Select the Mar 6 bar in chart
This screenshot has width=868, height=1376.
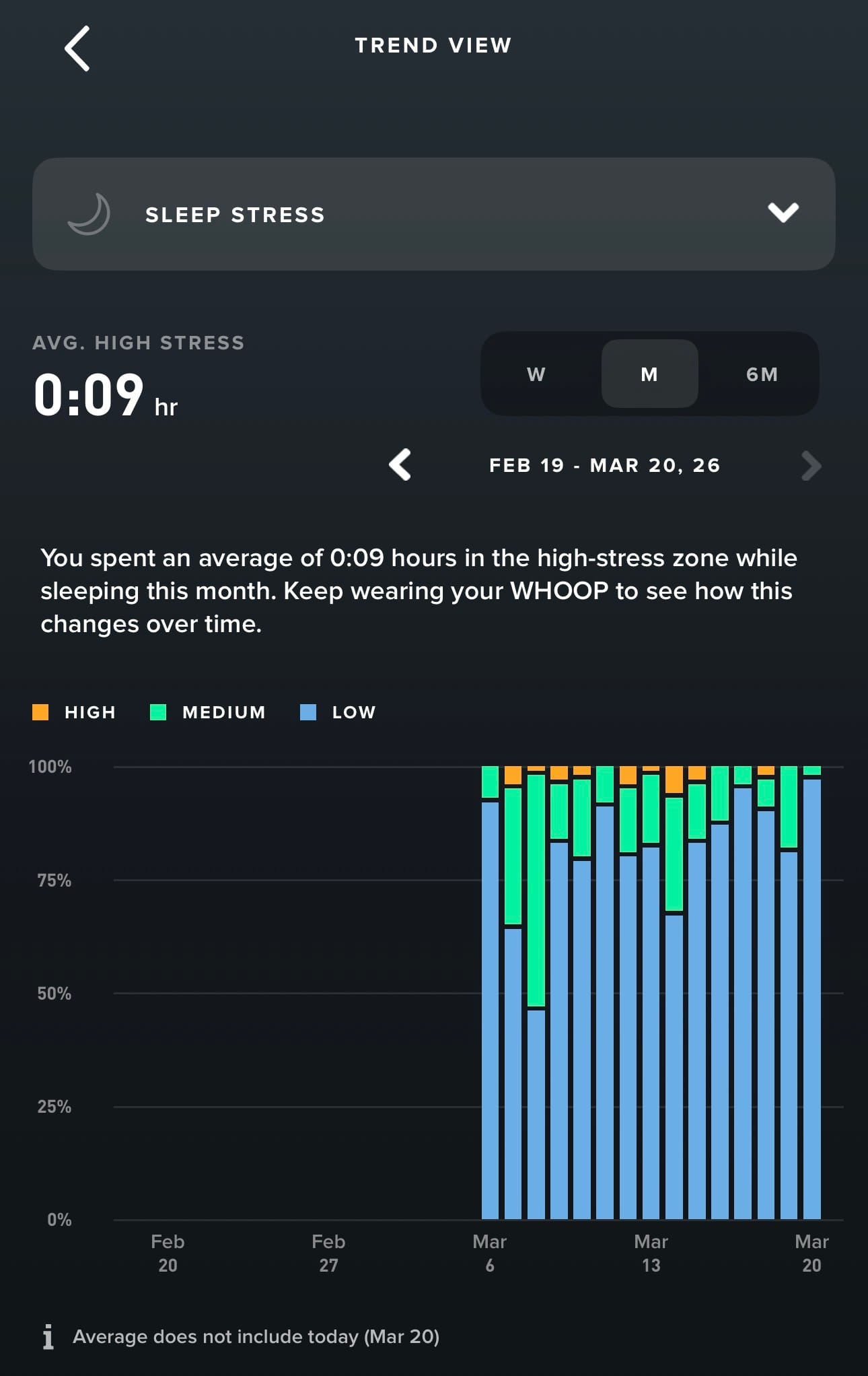pyautogui.click(x=491, y=1010)
